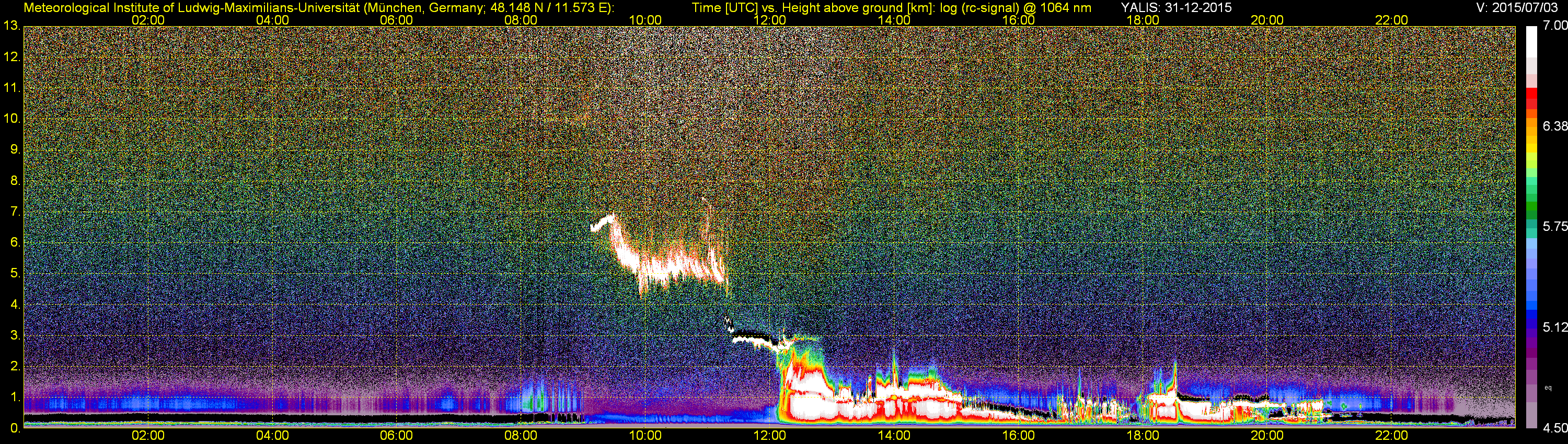Click the 4. height axis label
This screenshot has width=1568, height=444.
15,304
